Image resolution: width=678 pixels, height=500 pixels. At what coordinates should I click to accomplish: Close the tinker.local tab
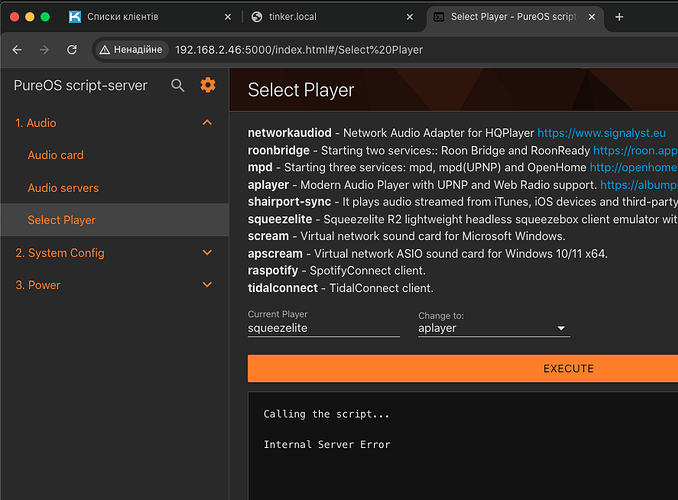[x=410, y=17]
